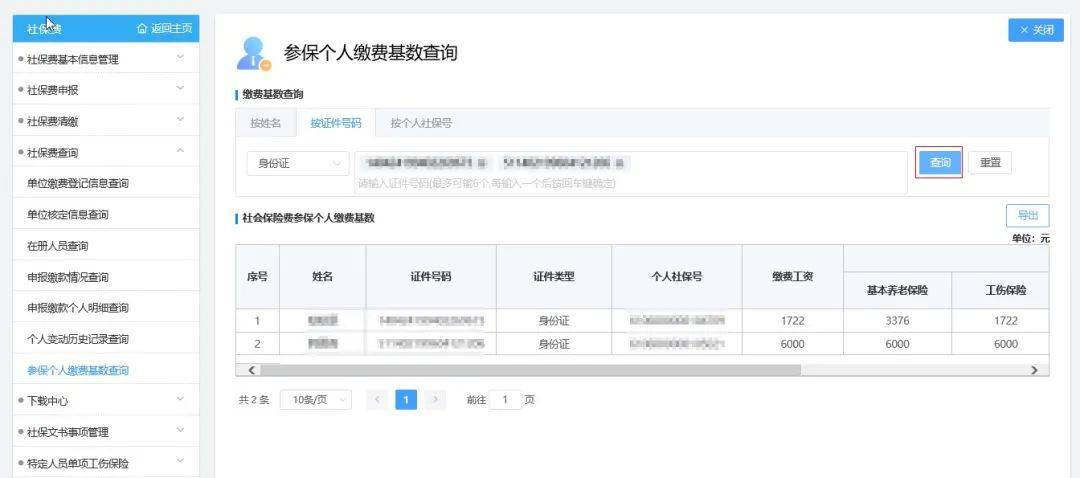Click the previous page arrow icon
This screenshot has height=478, width=1080.
pos(377,400)
